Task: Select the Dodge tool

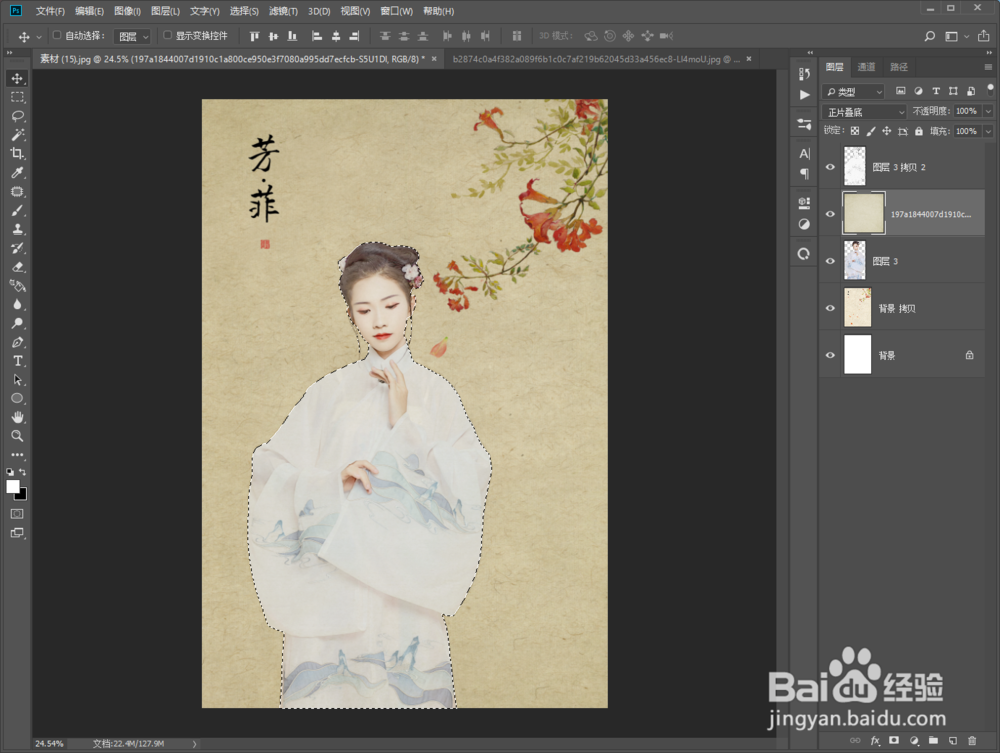Action: (17, 323)
